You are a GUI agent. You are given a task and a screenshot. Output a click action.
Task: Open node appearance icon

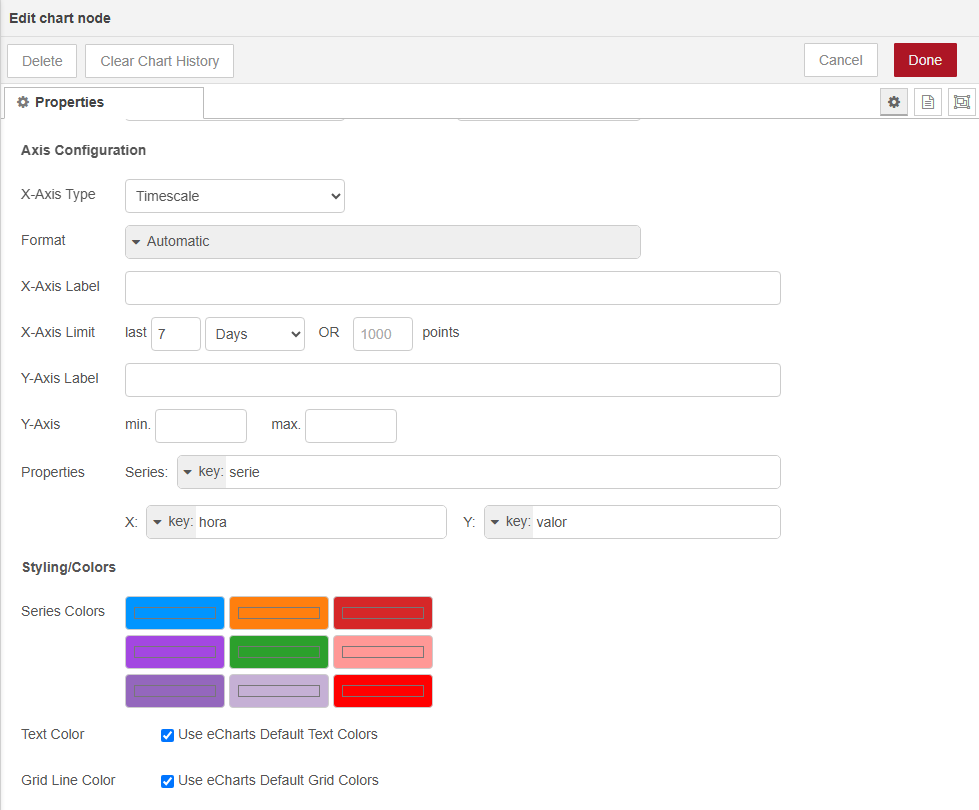[962, 102]
